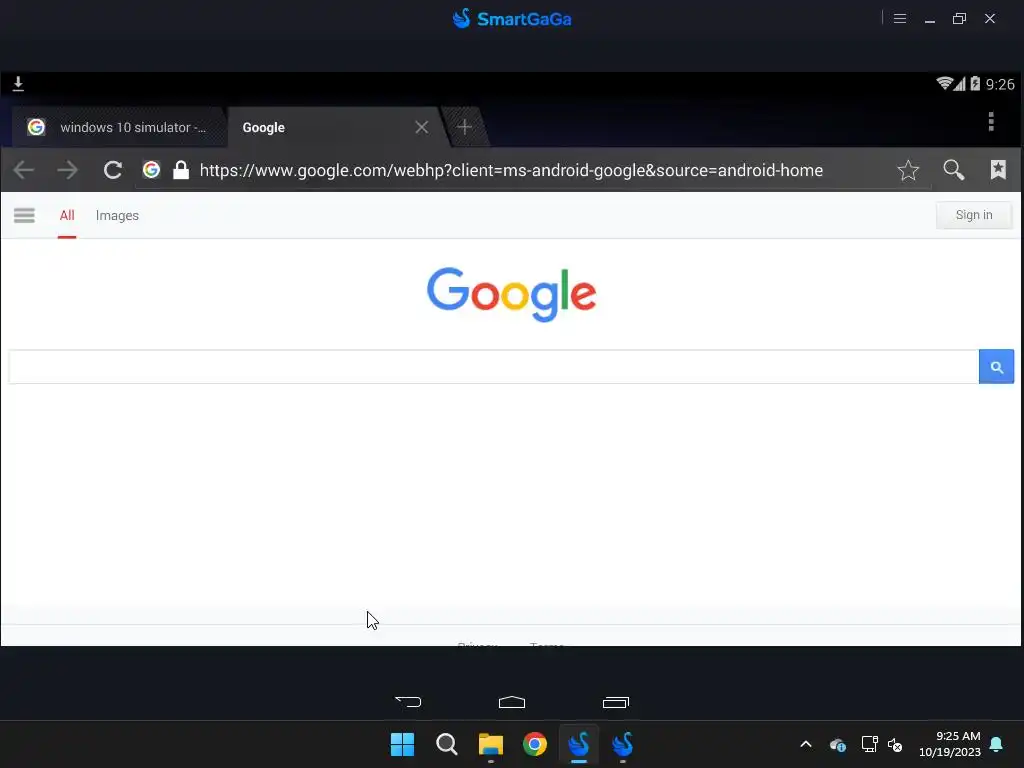
Task: Focus the URL address bar text
Action: click(x=511, y=170)
